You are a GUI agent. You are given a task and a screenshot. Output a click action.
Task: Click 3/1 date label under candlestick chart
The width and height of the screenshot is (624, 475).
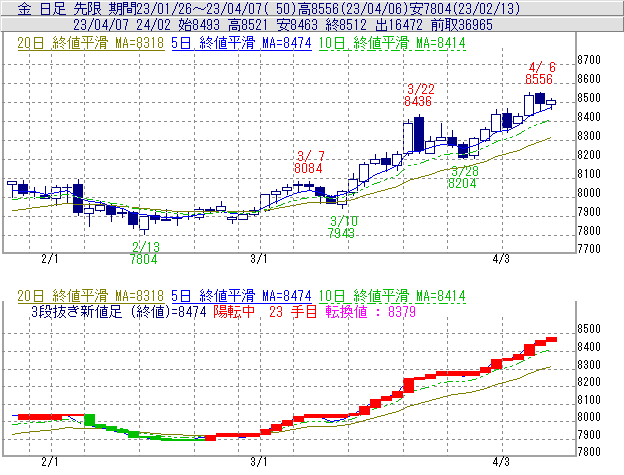click(259, 259)
